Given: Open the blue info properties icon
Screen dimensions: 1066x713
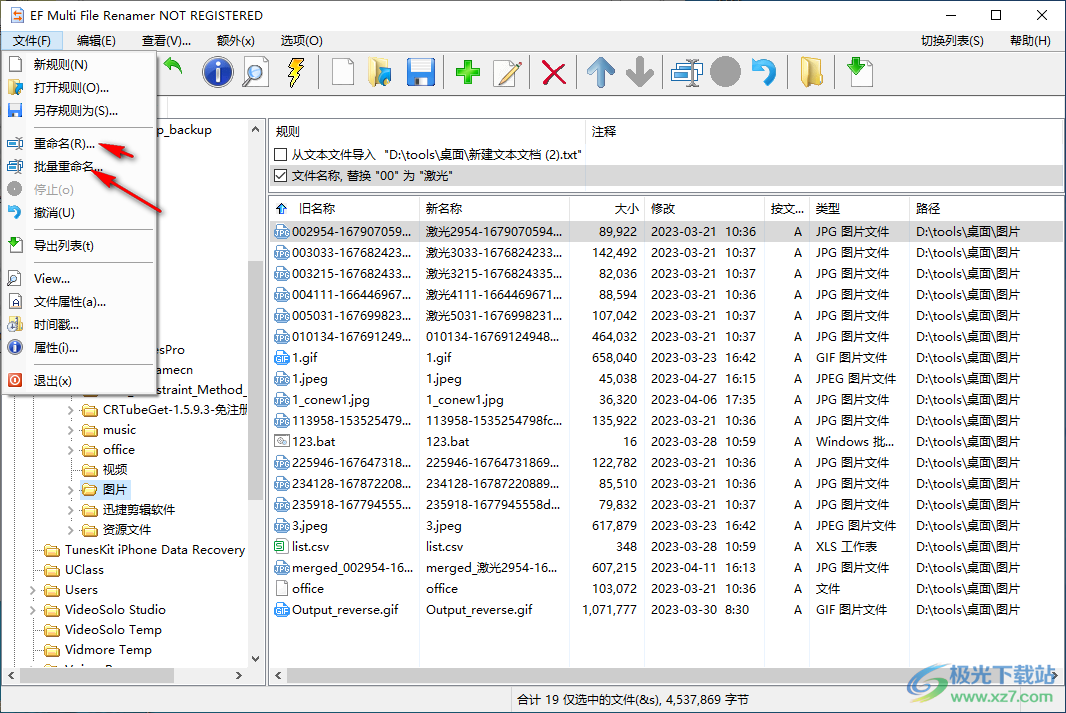Looking at the screenshot, I should pyautogui.click(x=218, y=72).
